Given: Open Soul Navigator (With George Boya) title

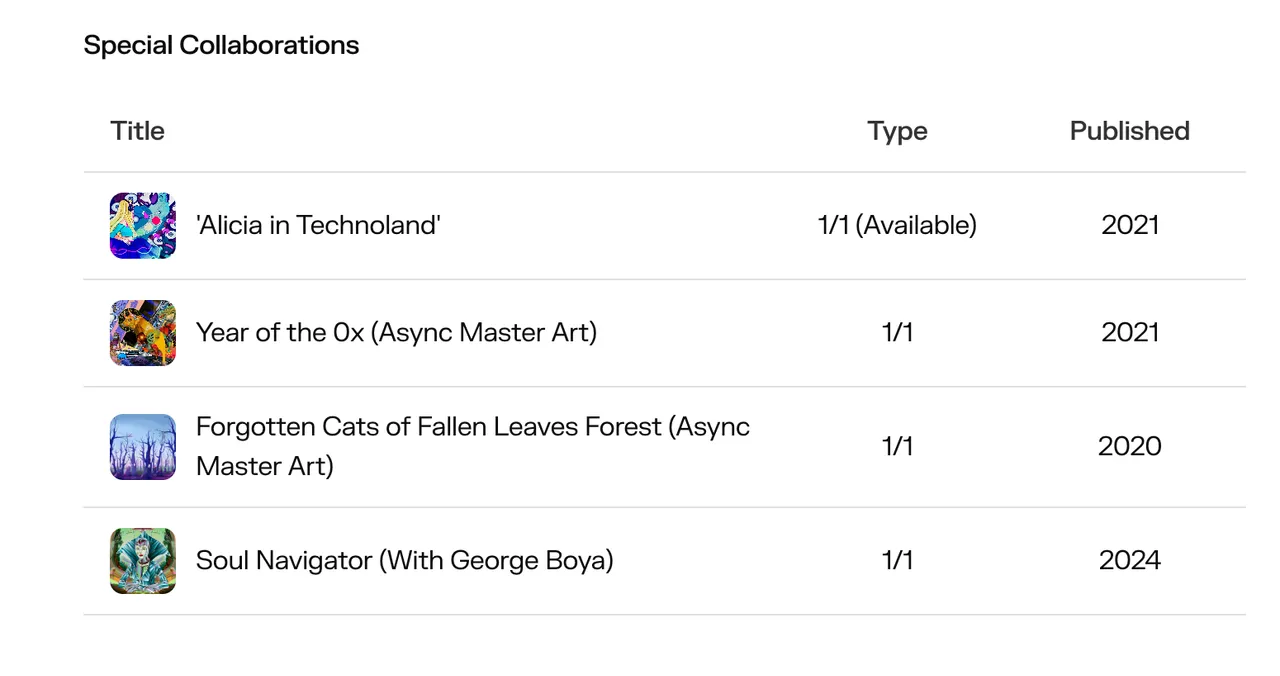Looking at the screenshot, I should [x=405, y=561].
